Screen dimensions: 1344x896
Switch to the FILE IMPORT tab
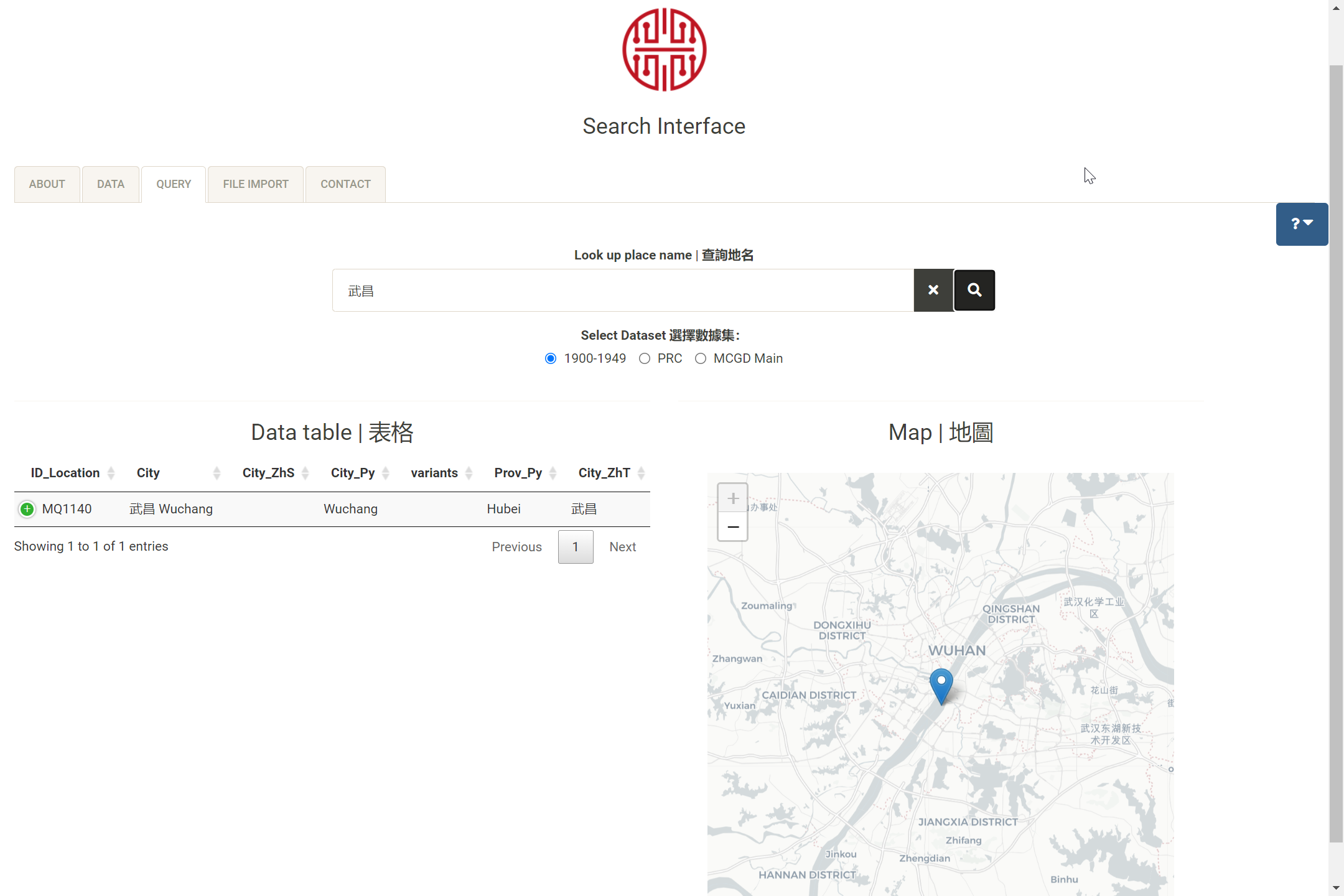coord(256,184)
